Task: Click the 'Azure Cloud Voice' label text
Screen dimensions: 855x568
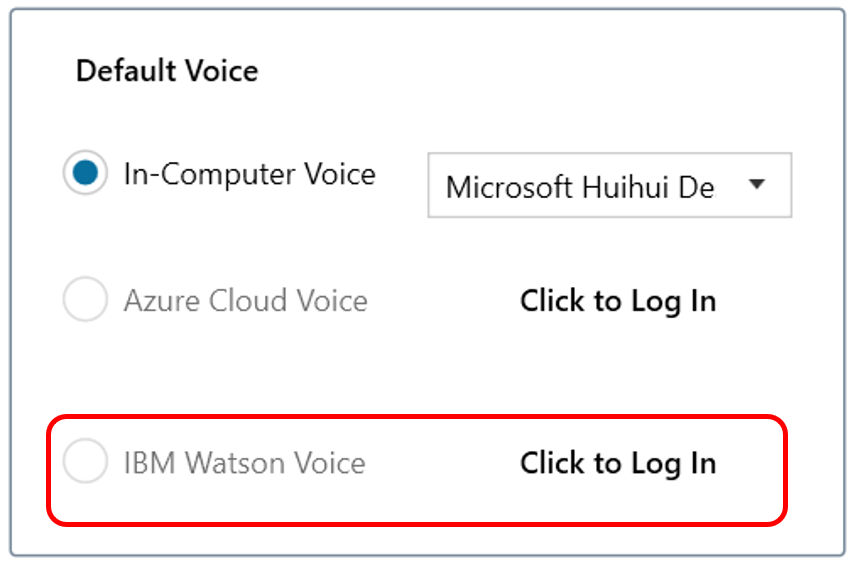Action: tap(245, 301)
